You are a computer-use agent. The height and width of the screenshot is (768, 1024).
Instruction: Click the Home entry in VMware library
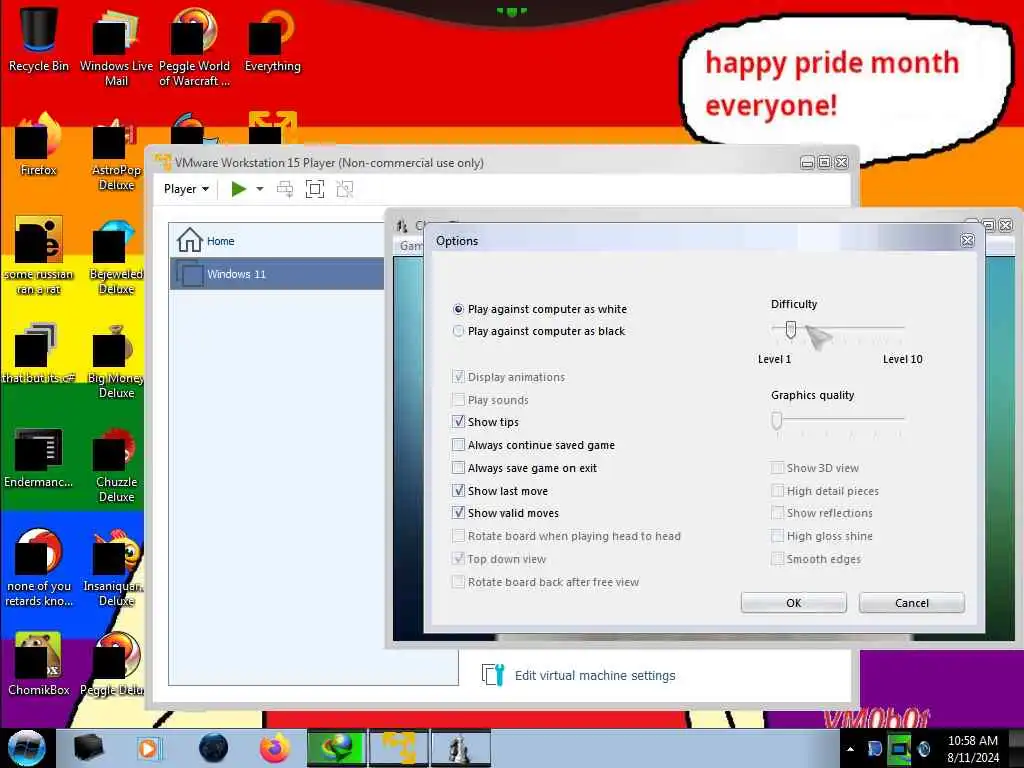pos(277,240)
